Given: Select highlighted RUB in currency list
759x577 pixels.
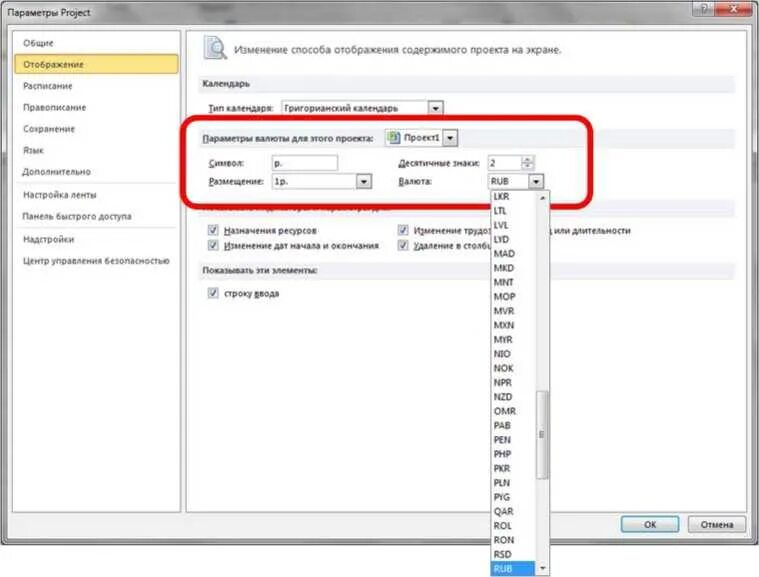Looking at the screenshot, I should click(513, 569).
